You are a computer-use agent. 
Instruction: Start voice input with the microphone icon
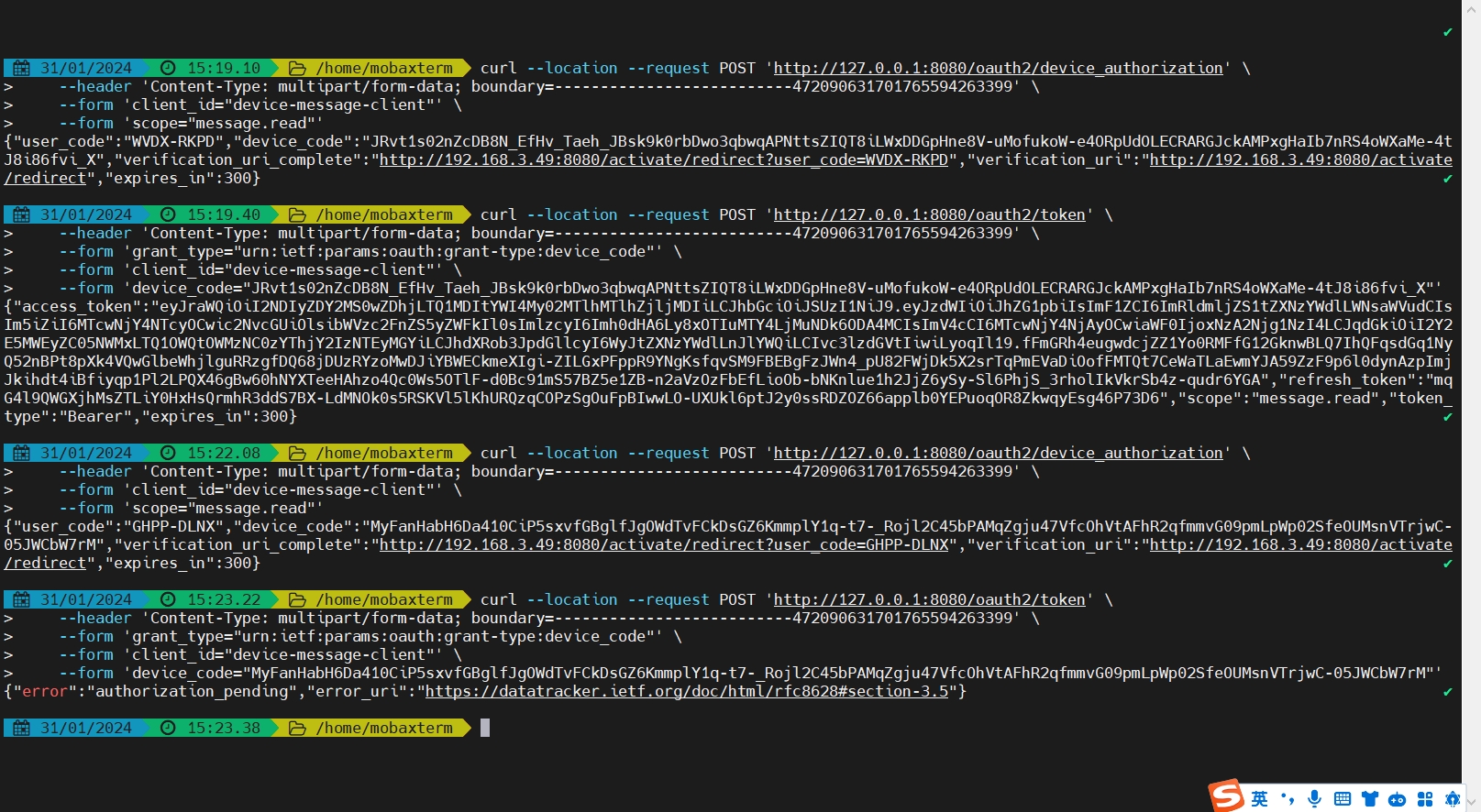tap(1315, 799)
